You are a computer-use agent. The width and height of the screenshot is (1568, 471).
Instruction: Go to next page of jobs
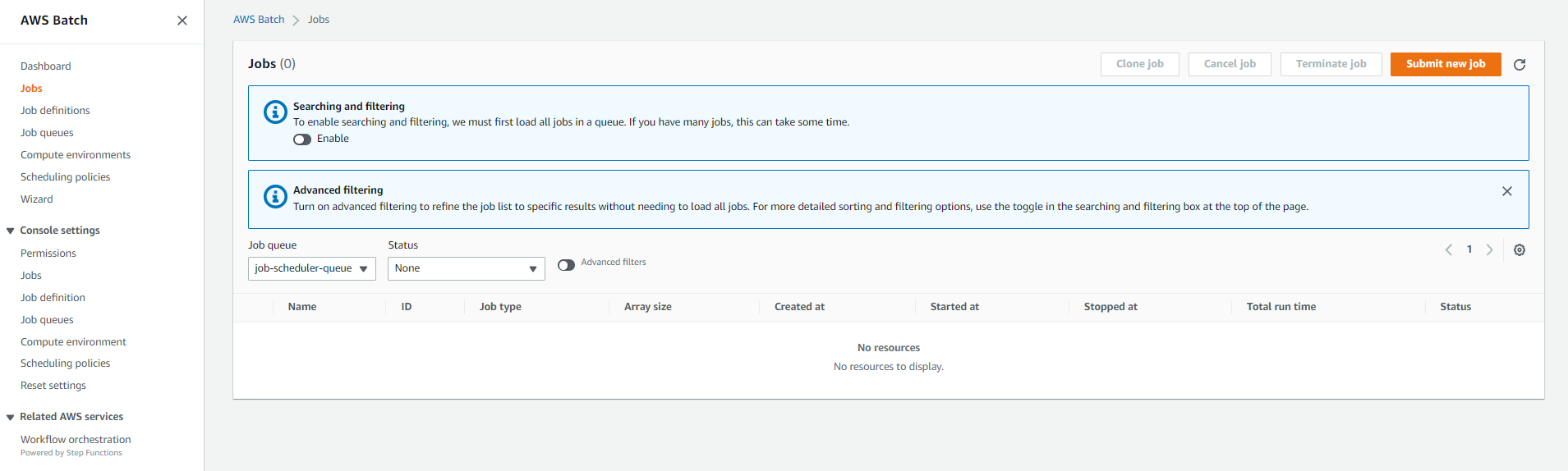pyautogui.click(x=1489, y=250)
